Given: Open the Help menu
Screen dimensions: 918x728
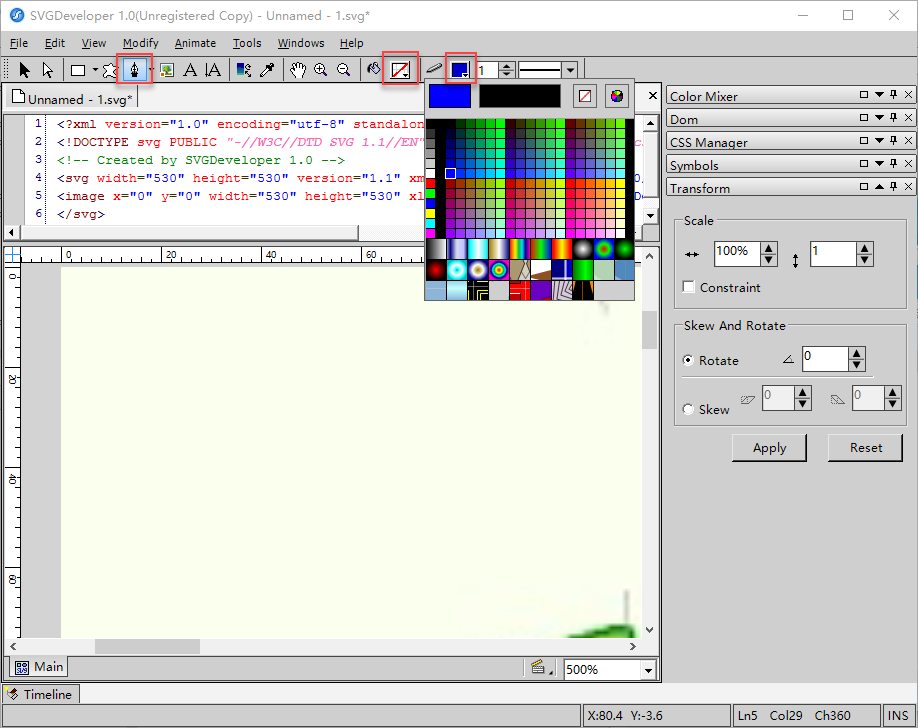Looking at the screenshot, I should point(351,43).
